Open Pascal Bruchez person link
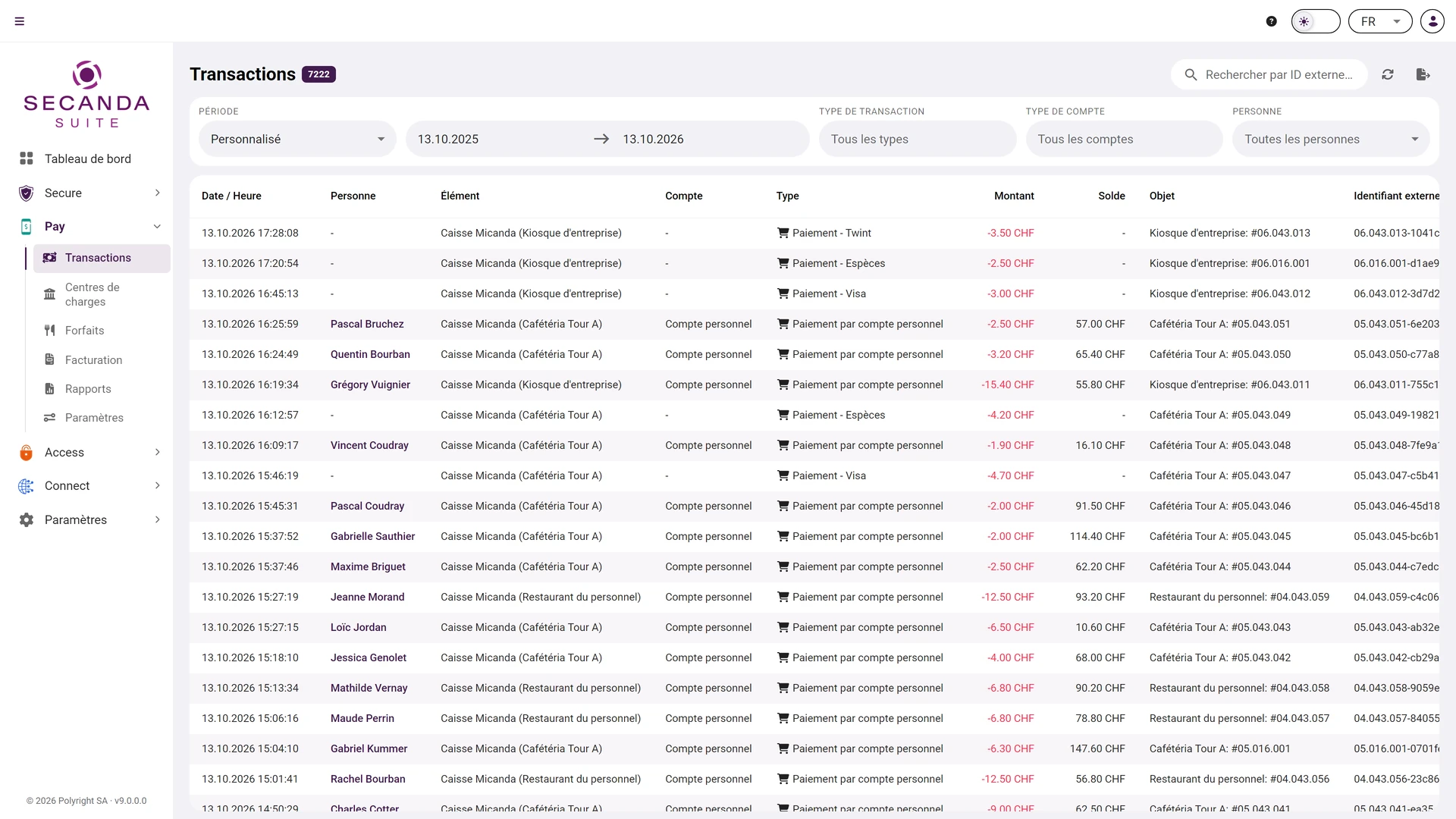Viewport: 1456px width, 819px height. click(x=367, y=324)
